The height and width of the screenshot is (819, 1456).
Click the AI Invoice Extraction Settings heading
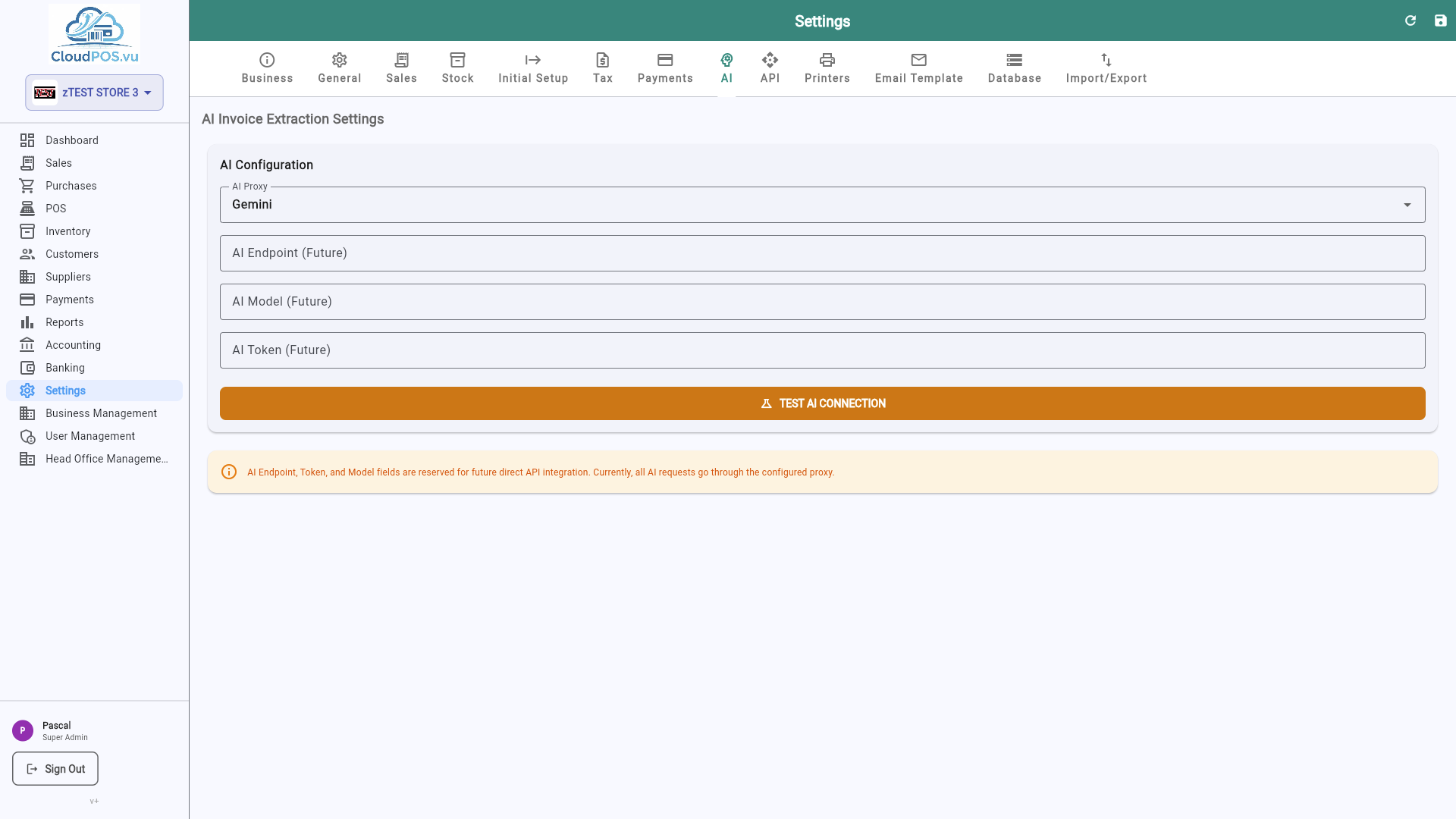pyautogui.click(x=293, y=119)
